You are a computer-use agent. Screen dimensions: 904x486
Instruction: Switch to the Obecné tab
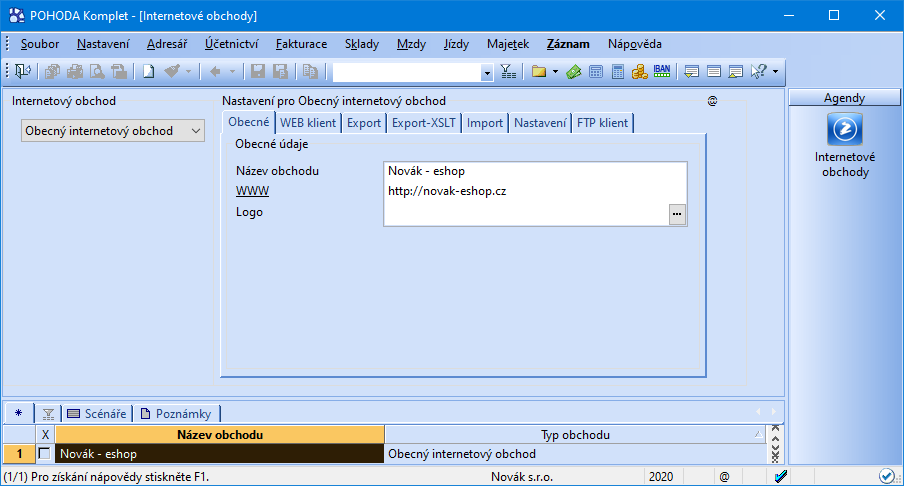pyautogui.click(x=248, y=122)
